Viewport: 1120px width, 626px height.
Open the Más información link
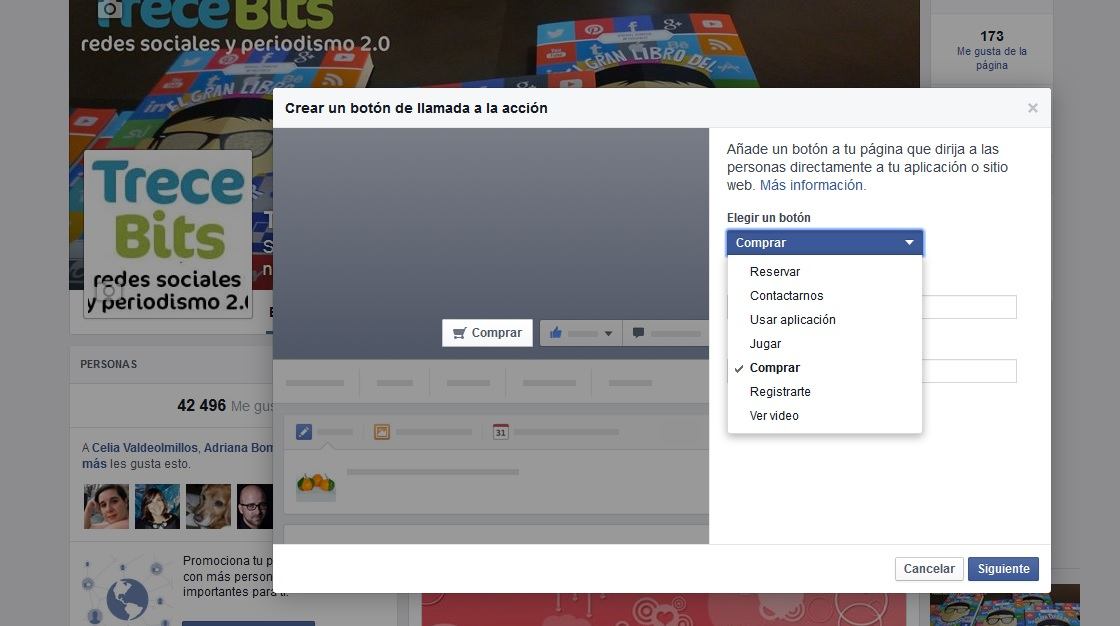[x=812, y=186]
